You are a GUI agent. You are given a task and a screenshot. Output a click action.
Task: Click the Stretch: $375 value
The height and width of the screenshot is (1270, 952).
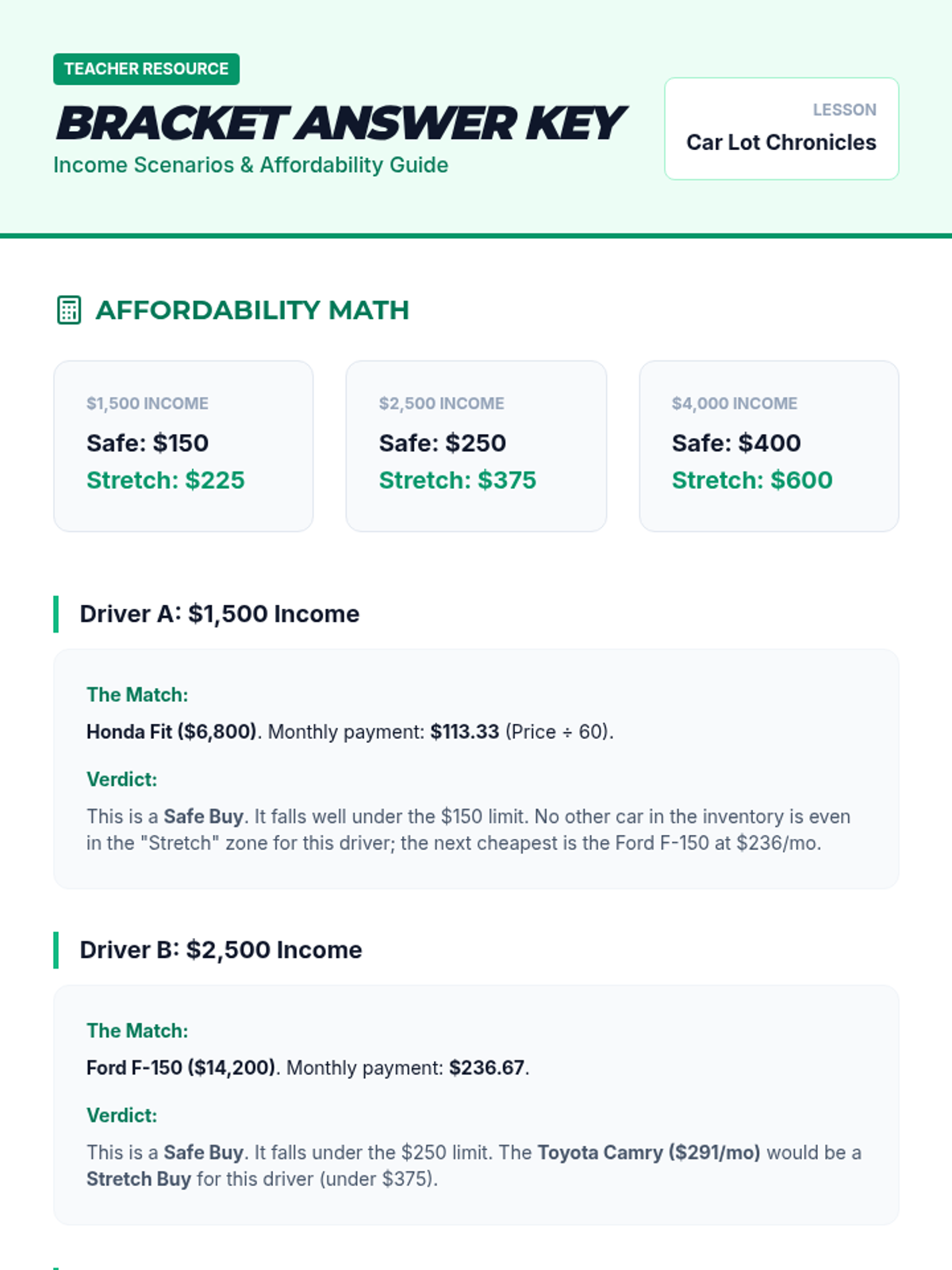(457, 480)
